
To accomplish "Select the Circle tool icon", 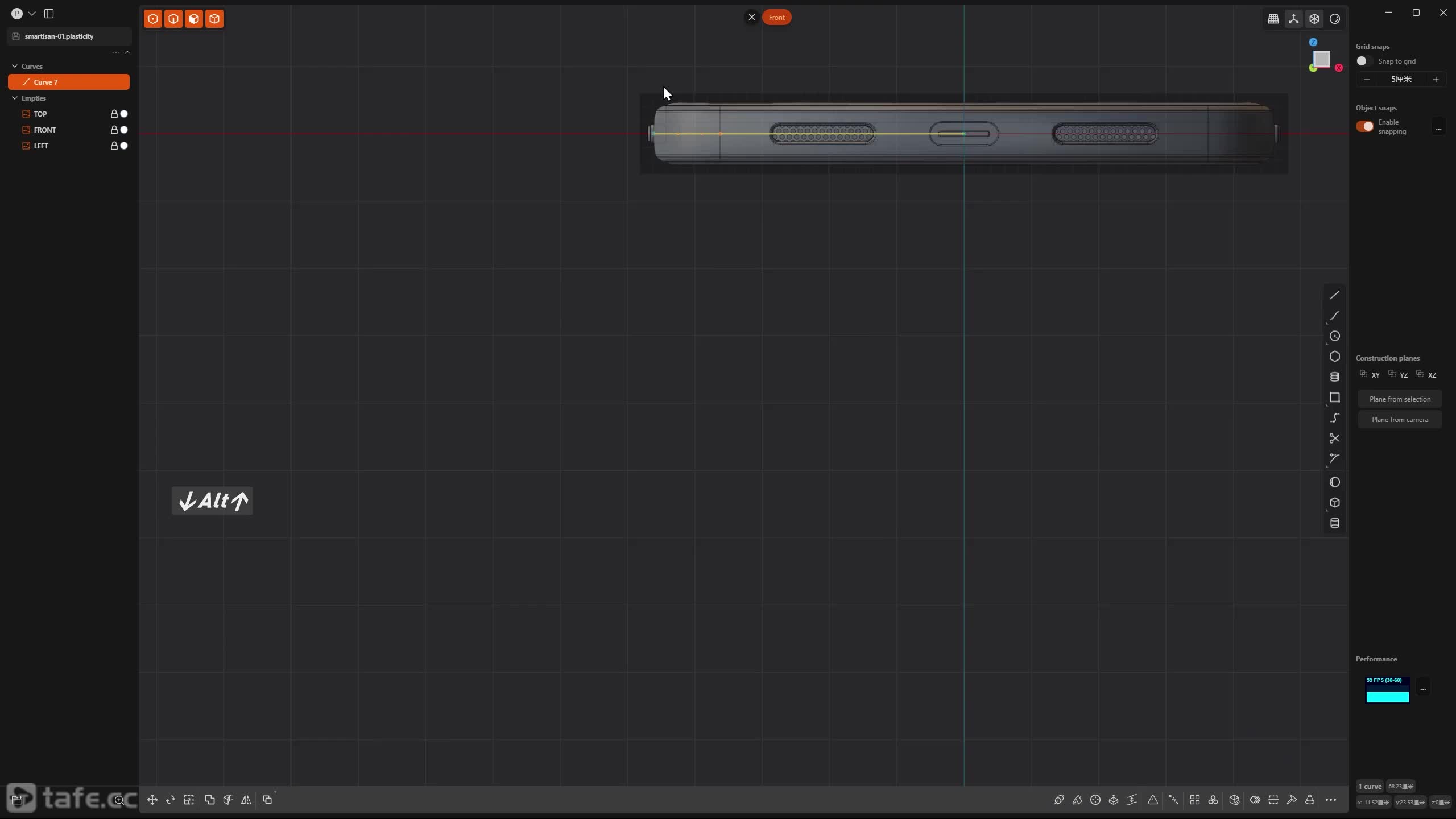I will coord(1334,336).
